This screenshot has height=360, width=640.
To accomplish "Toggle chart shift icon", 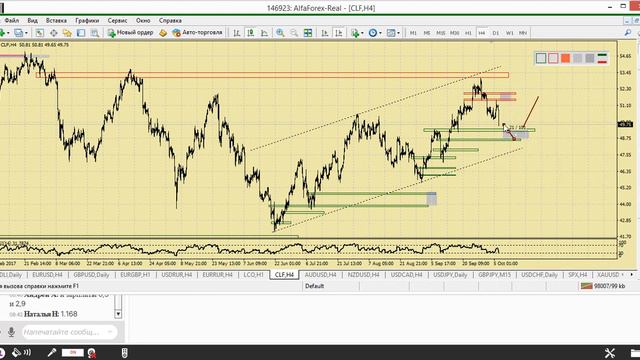I will pyautogui.click(x=339, y=33).
